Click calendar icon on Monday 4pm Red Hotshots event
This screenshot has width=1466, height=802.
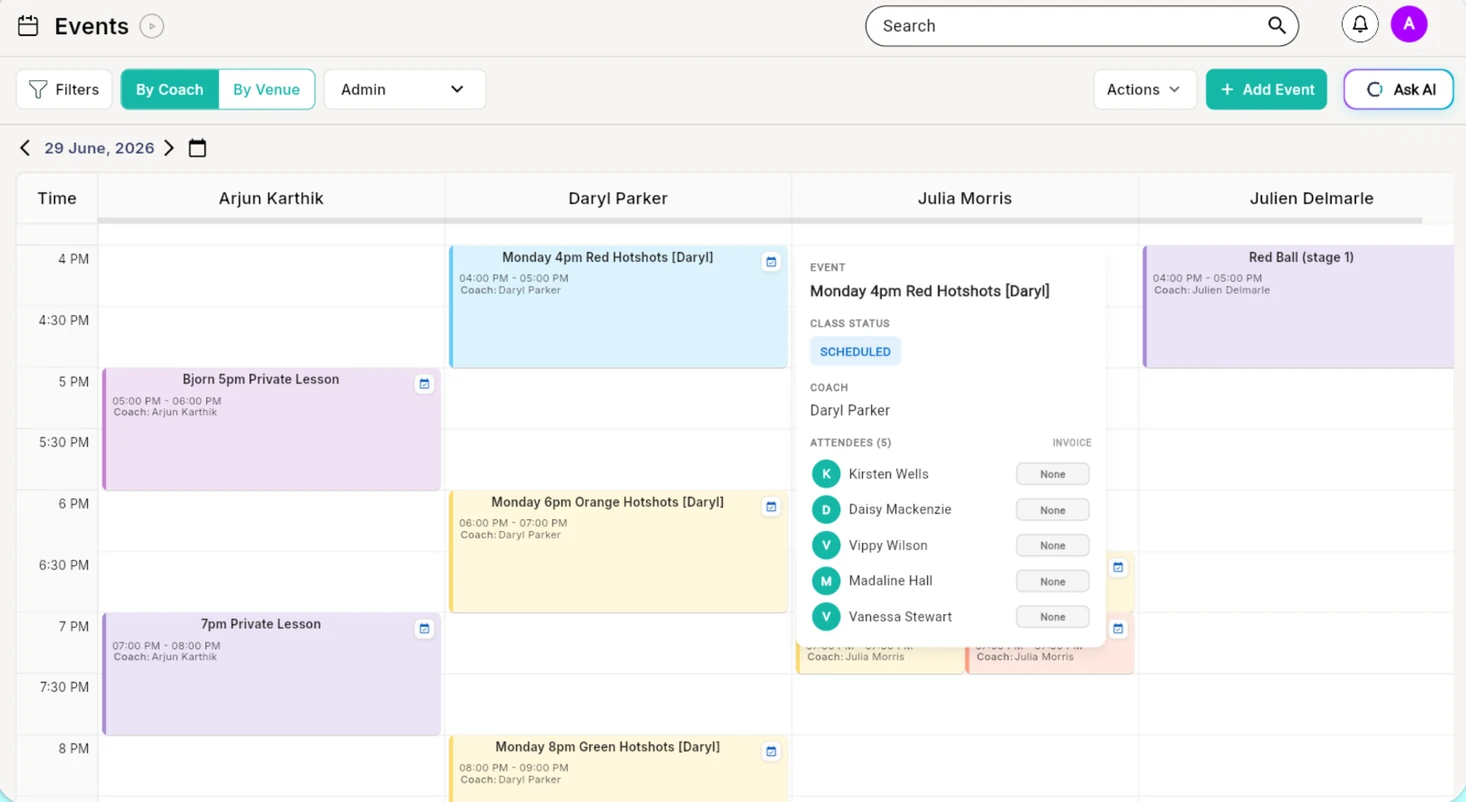coord(771,262)
